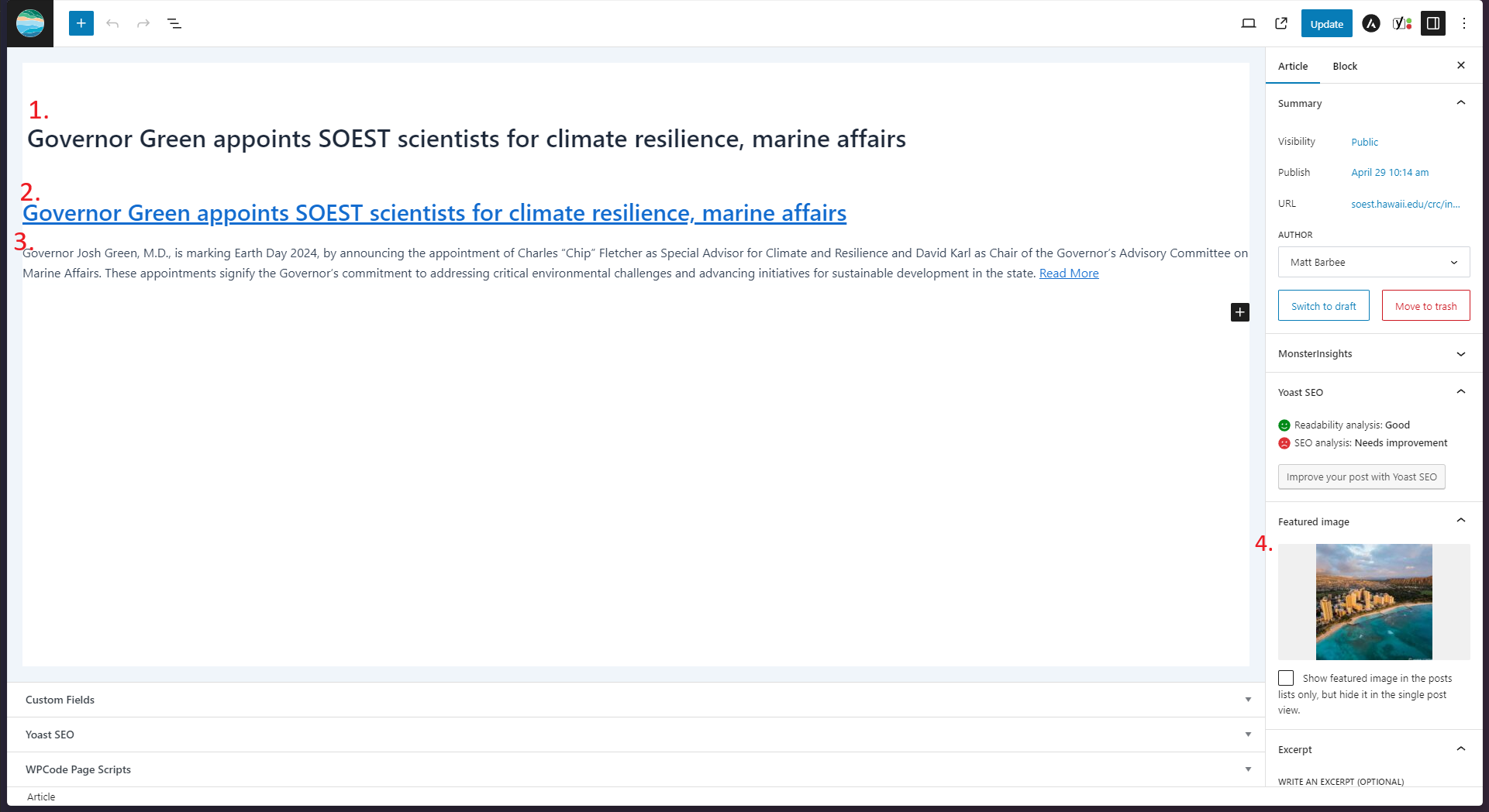Screen dimensions: 1489x812
Task: Open the document overview list
Action: click(x=174, y=23)
